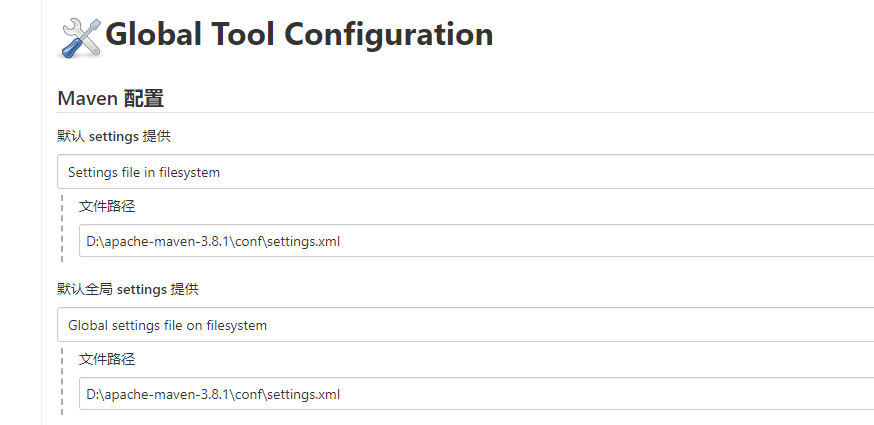Click the 默认全局 settings 提供 label
Image resolution: width=874 pixels, height=425 pixels.
click(x=127, y=289)
